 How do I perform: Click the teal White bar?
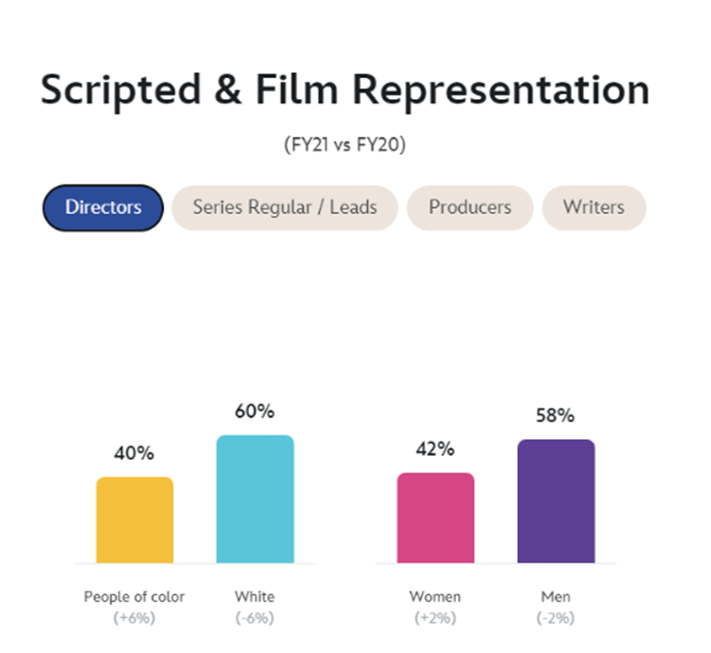[255, 499]
